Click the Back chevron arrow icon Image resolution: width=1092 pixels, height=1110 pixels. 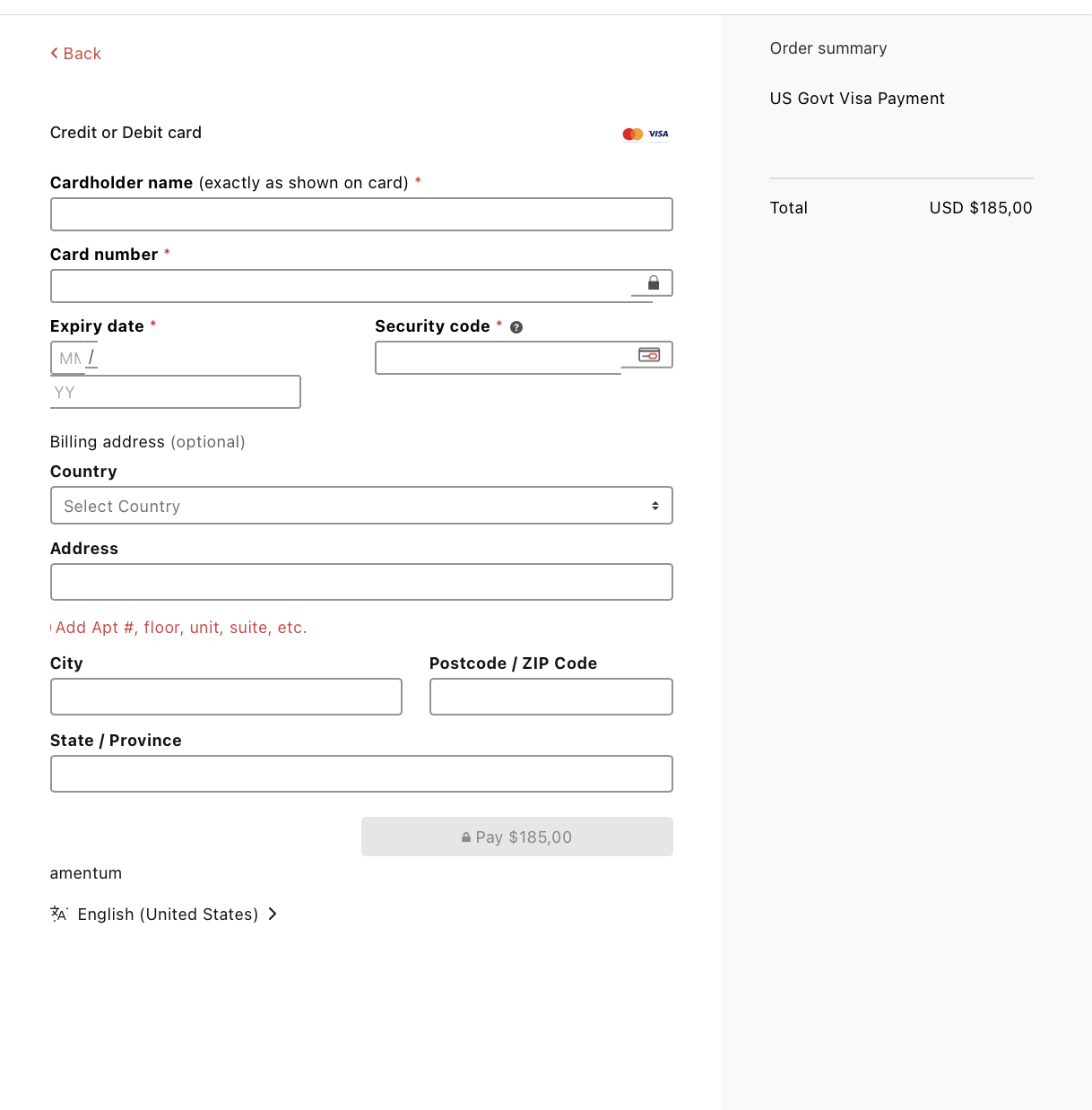pyautogui.click(x=55, y=54)
